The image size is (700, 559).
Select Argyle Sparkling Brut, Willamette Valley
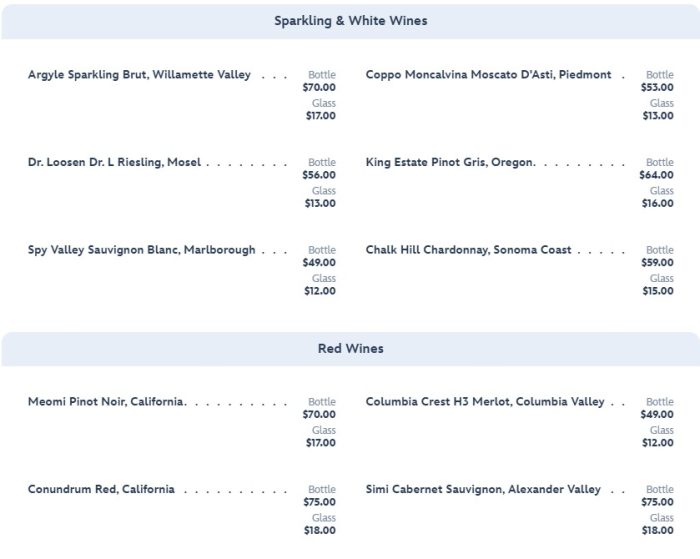(139, 75)
